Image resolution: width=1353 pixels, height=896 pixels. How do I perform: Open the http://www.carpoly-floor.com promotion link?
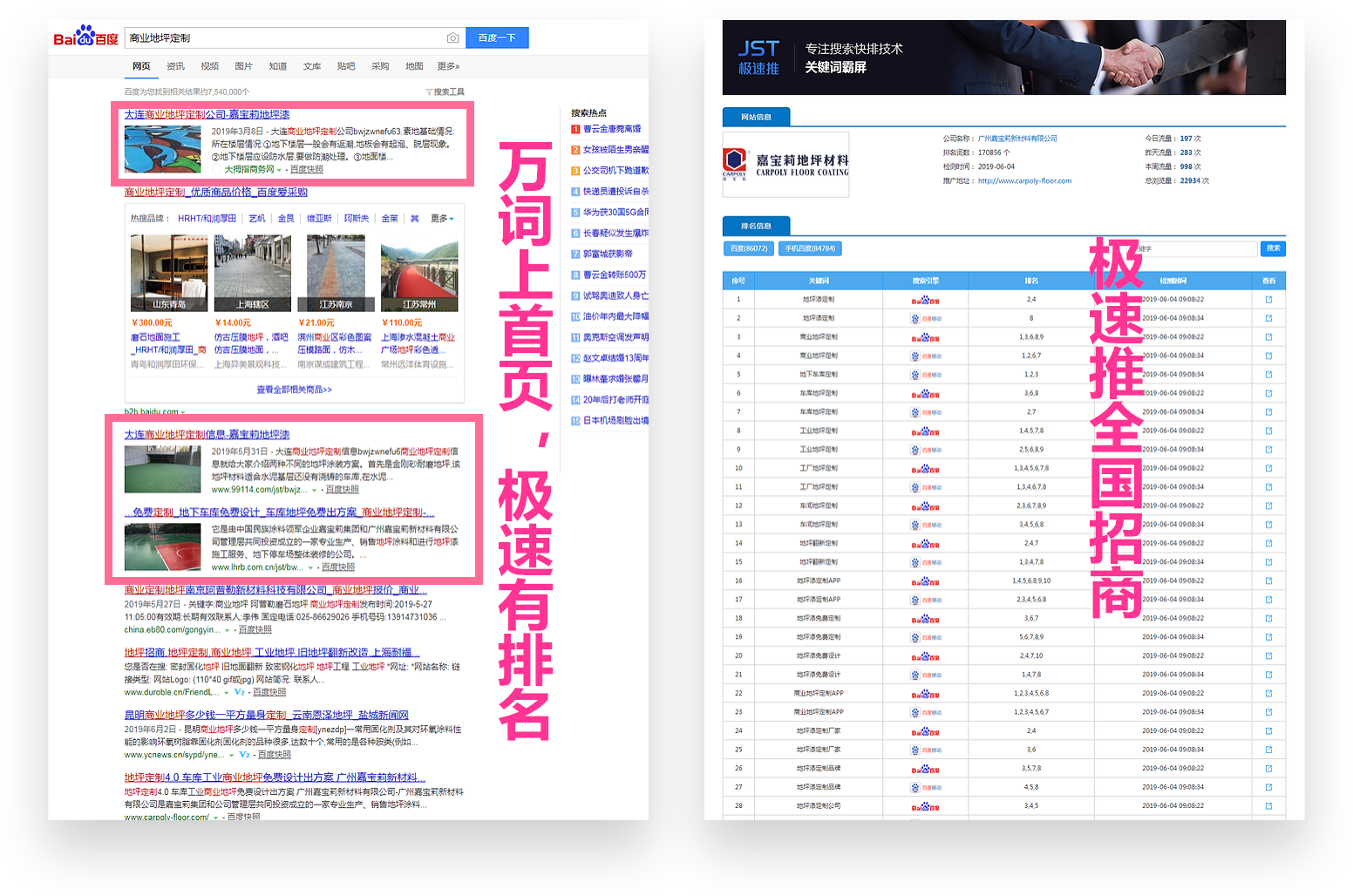coord(1024,181)
